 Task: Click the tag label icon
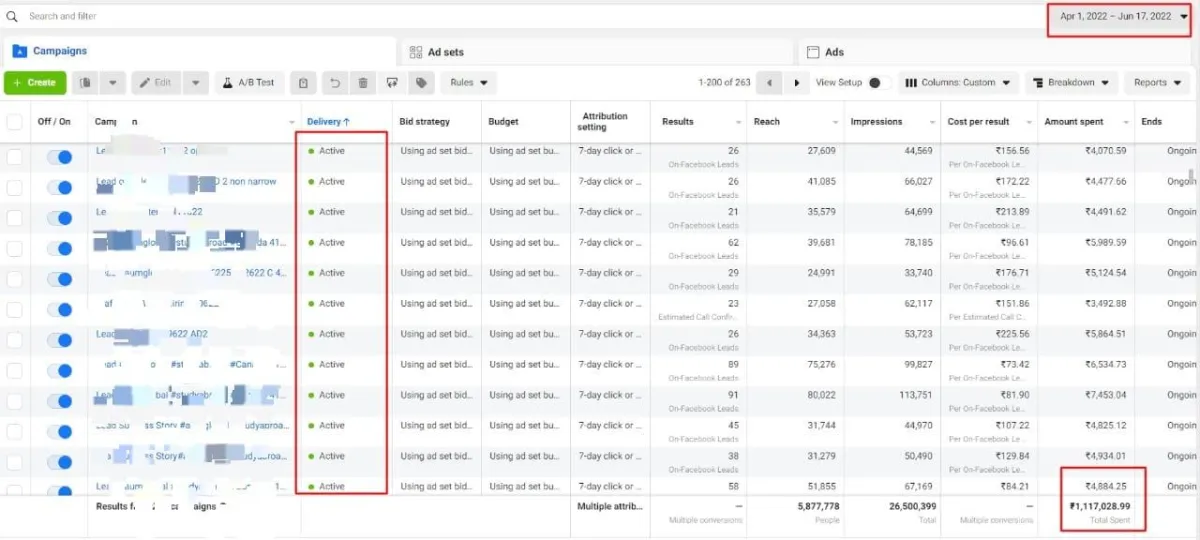(x=421, y=83)
